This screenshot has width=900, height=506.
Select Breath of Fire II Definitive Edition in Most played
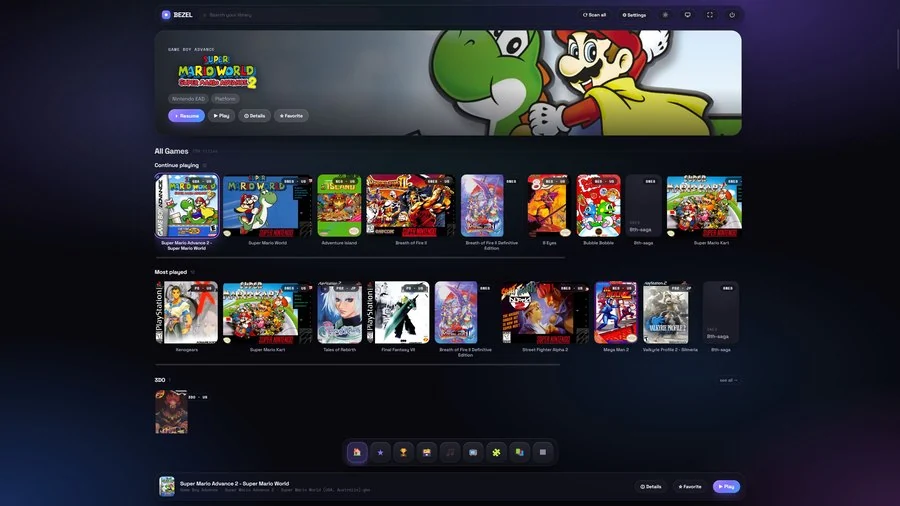click(456, 313)
